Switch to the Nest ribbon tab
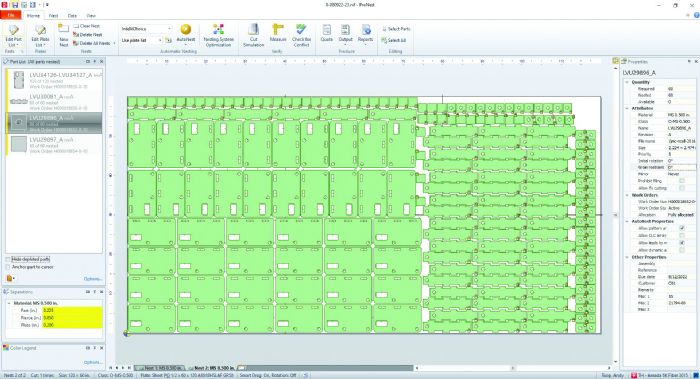 (53, 16)
